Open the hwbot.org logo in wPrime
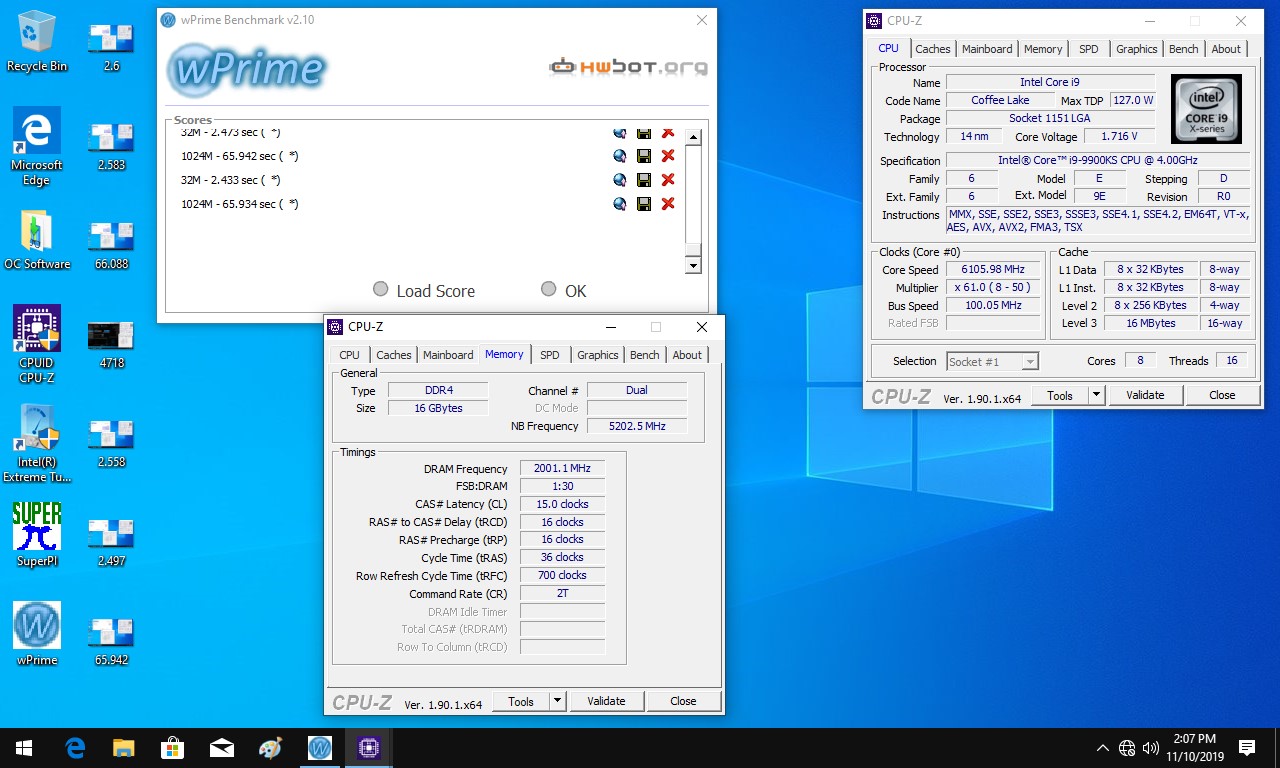This screenshot has height=768, width=1280. pos(628,67)
